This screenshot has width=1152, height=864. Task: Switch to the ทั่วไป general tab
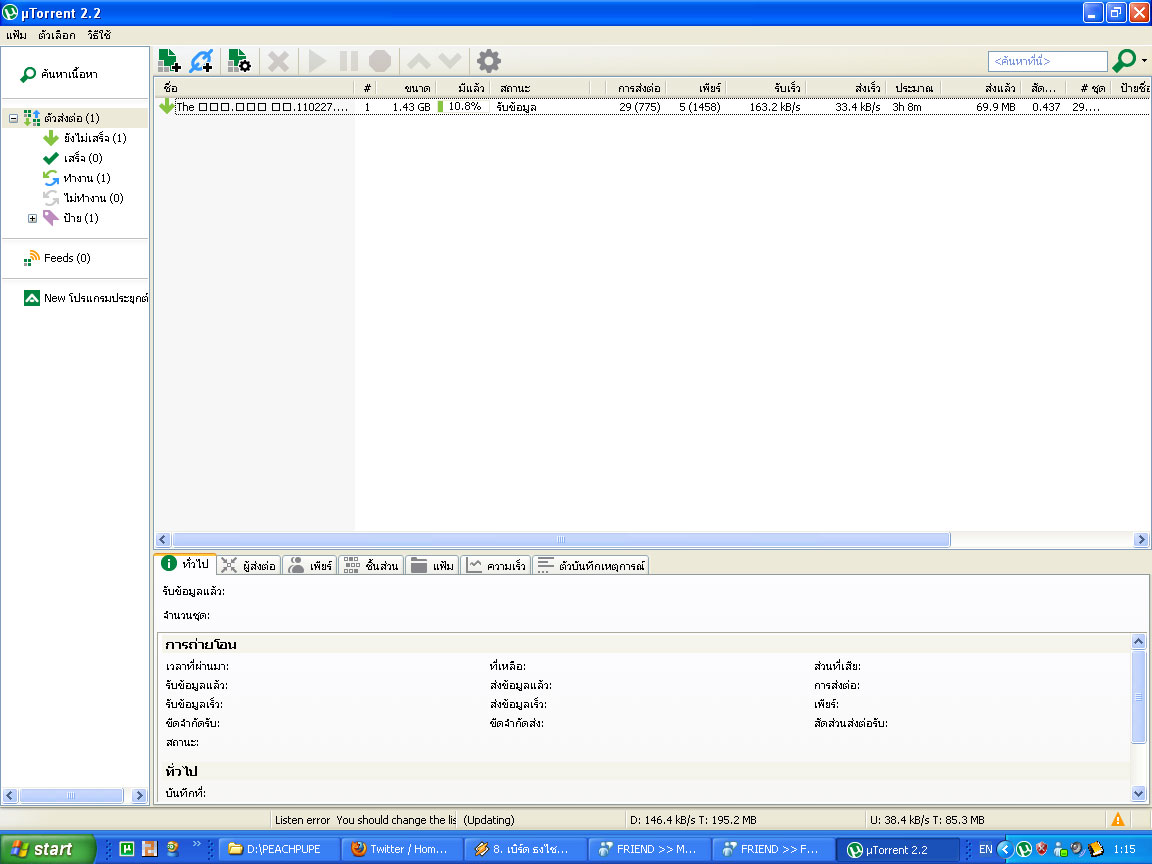click(x=186, y=564)
